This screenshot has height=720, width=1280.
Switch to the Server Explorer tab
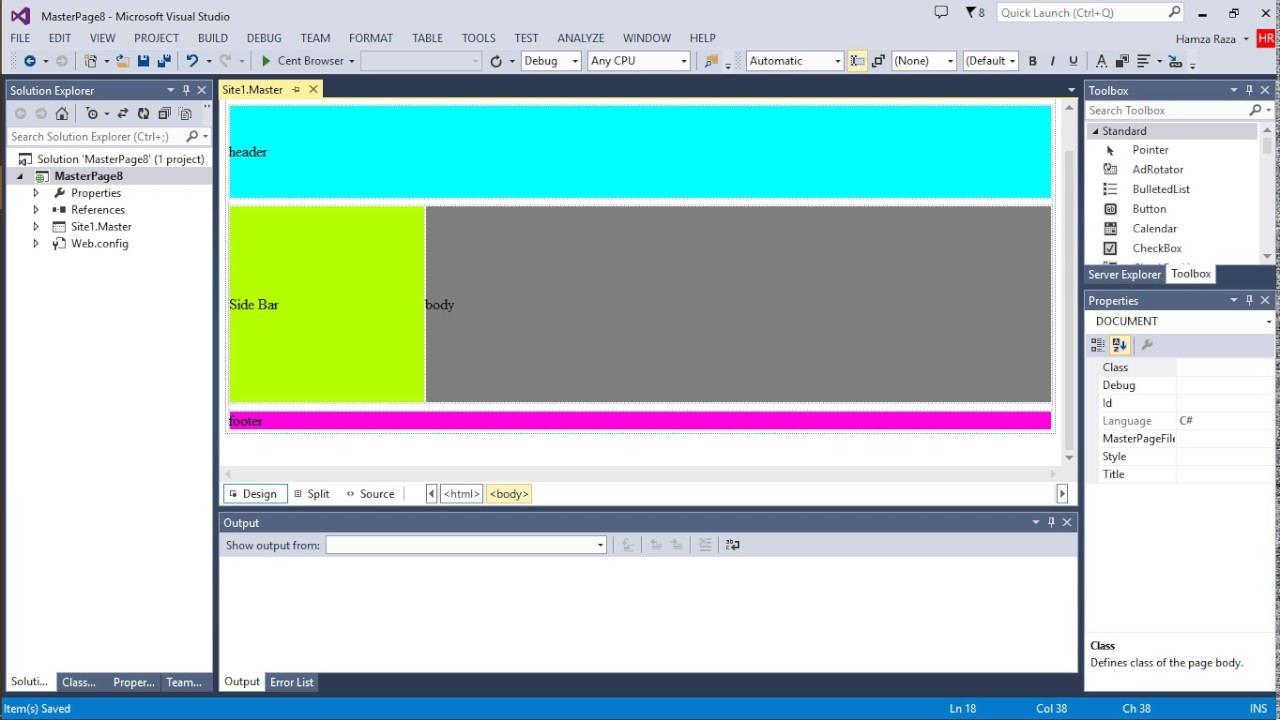[1124, 274]
